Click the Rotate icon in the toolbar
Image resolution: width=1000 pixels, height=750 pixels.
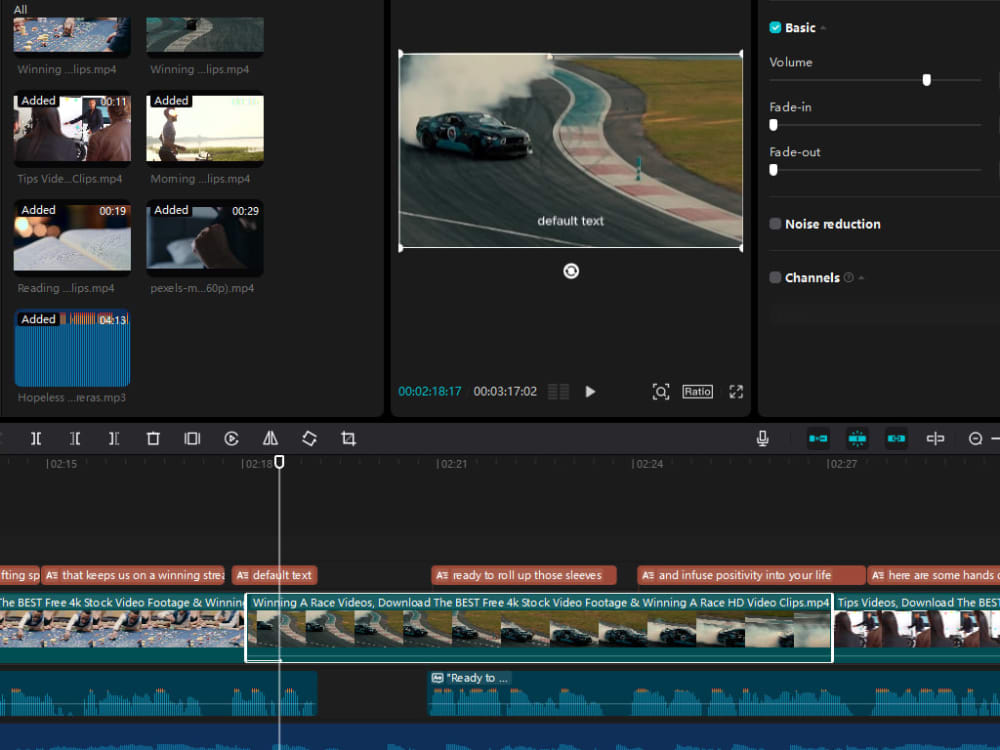308,438
